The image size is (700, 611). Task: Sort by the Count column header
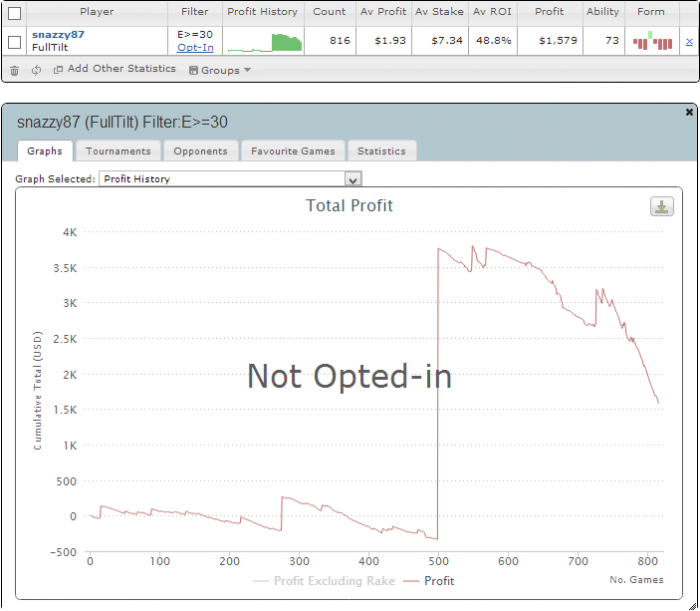(329, 12)
